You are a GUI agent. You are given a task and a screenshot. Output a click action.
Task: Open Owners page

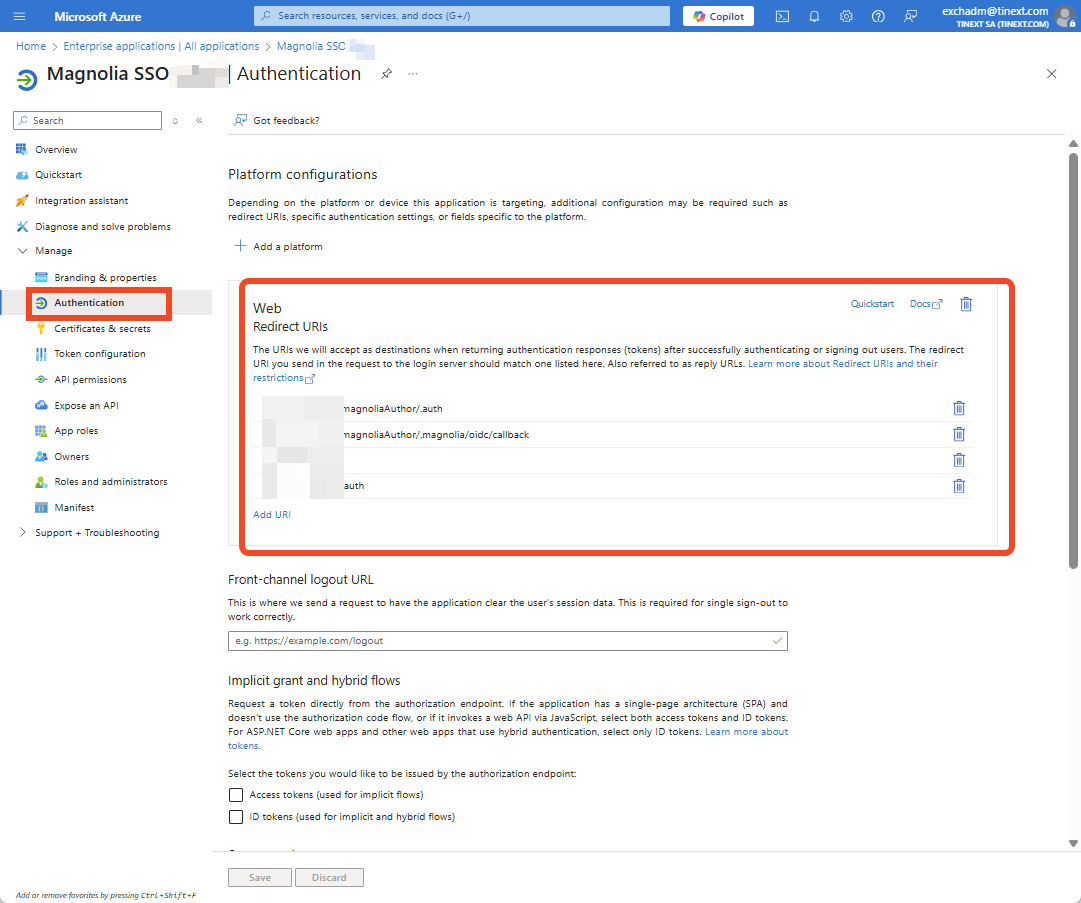[x=72, y=457]
